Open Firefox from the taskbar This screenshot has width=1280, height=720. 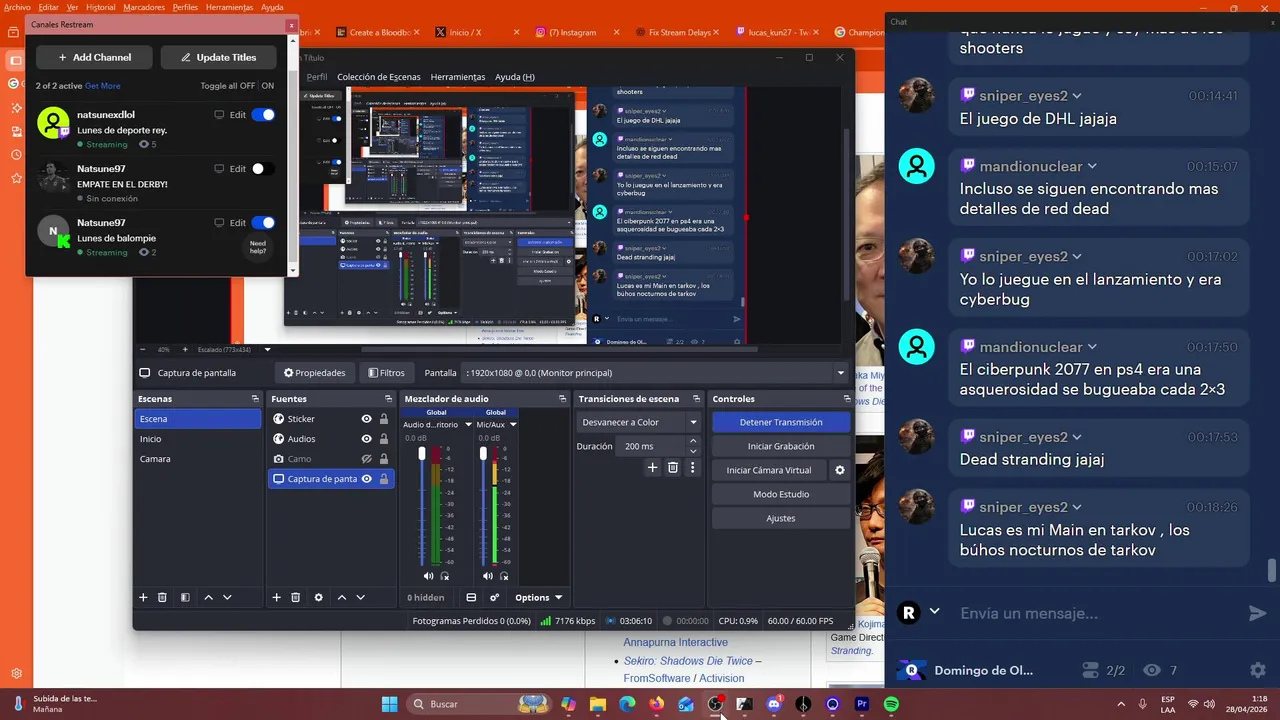coord(656,704)
